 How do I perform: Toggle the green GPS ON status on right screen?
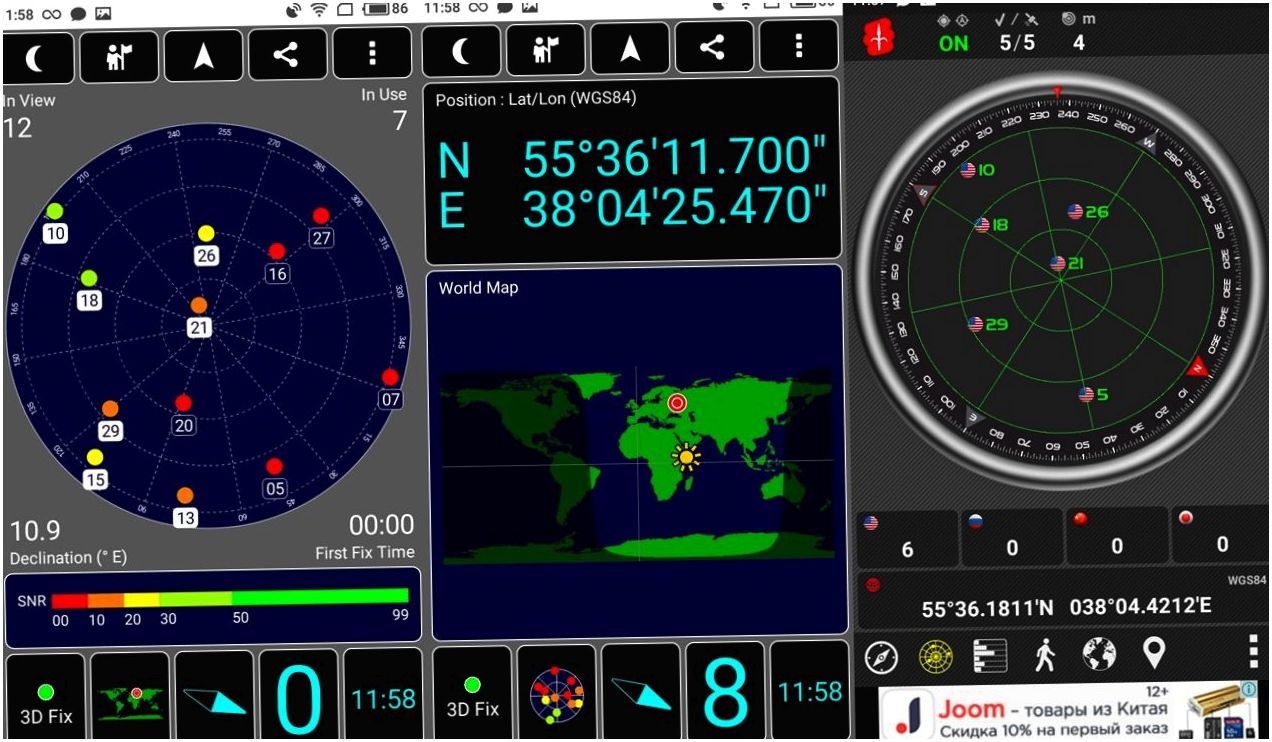coord(954,43)
